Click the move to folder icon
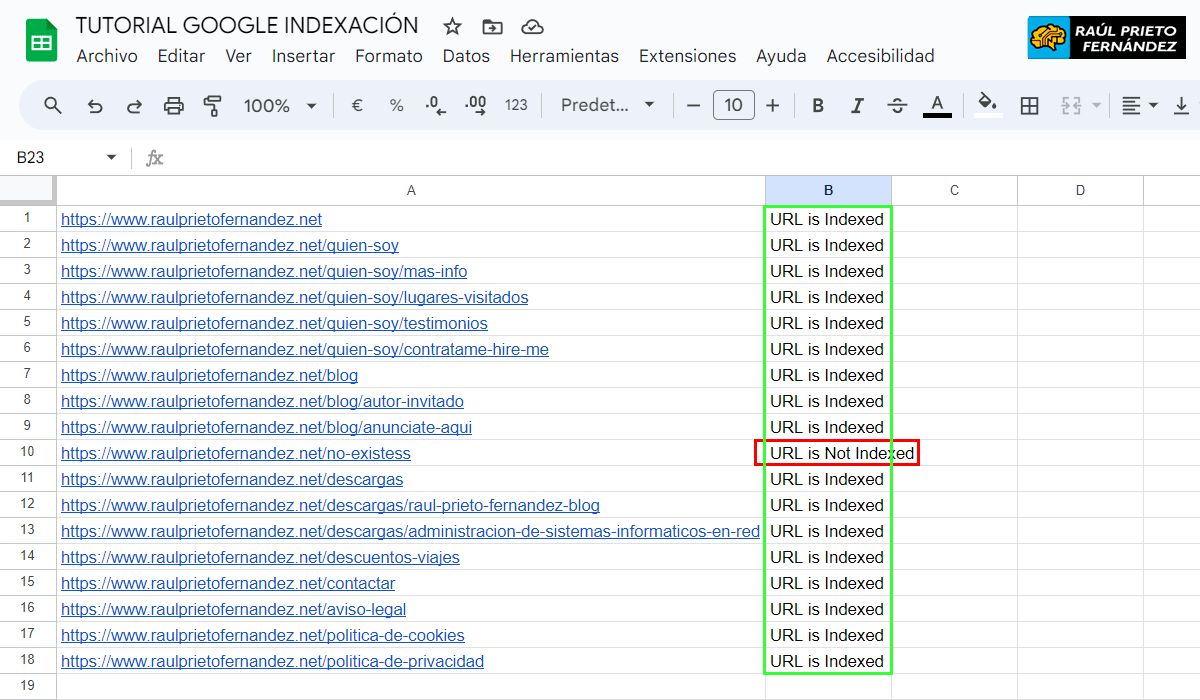The height and width of the screenshot is (700, 1200). pos(492,27)
